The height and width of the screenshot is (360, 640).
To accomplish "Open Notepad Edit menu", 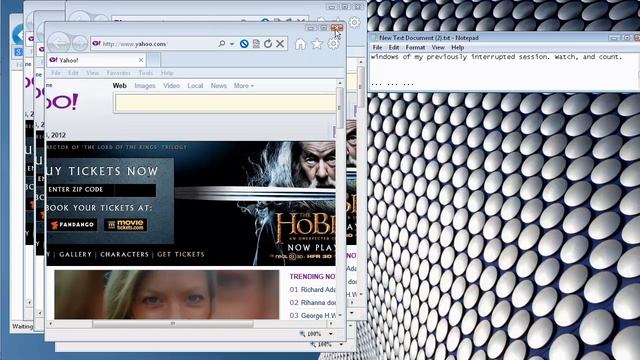I will coord(393,48).
